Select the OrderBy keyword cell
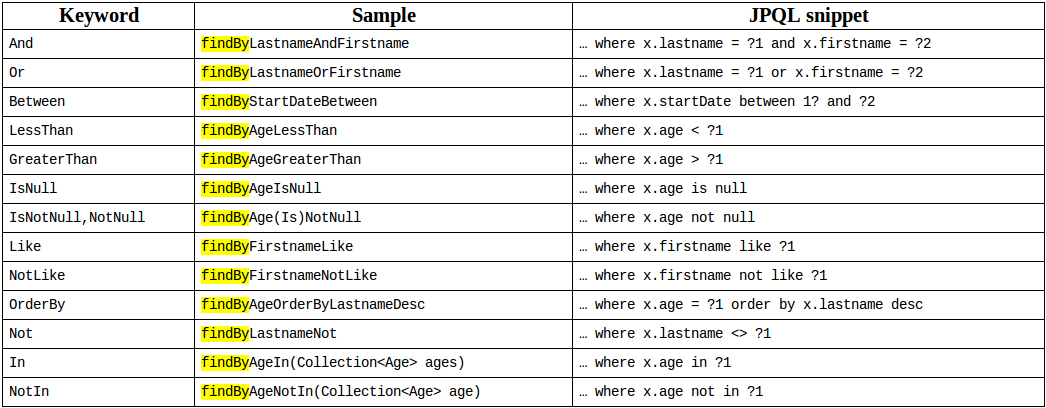This screenshot has width=1046, height=408. [x=99, y=305]
